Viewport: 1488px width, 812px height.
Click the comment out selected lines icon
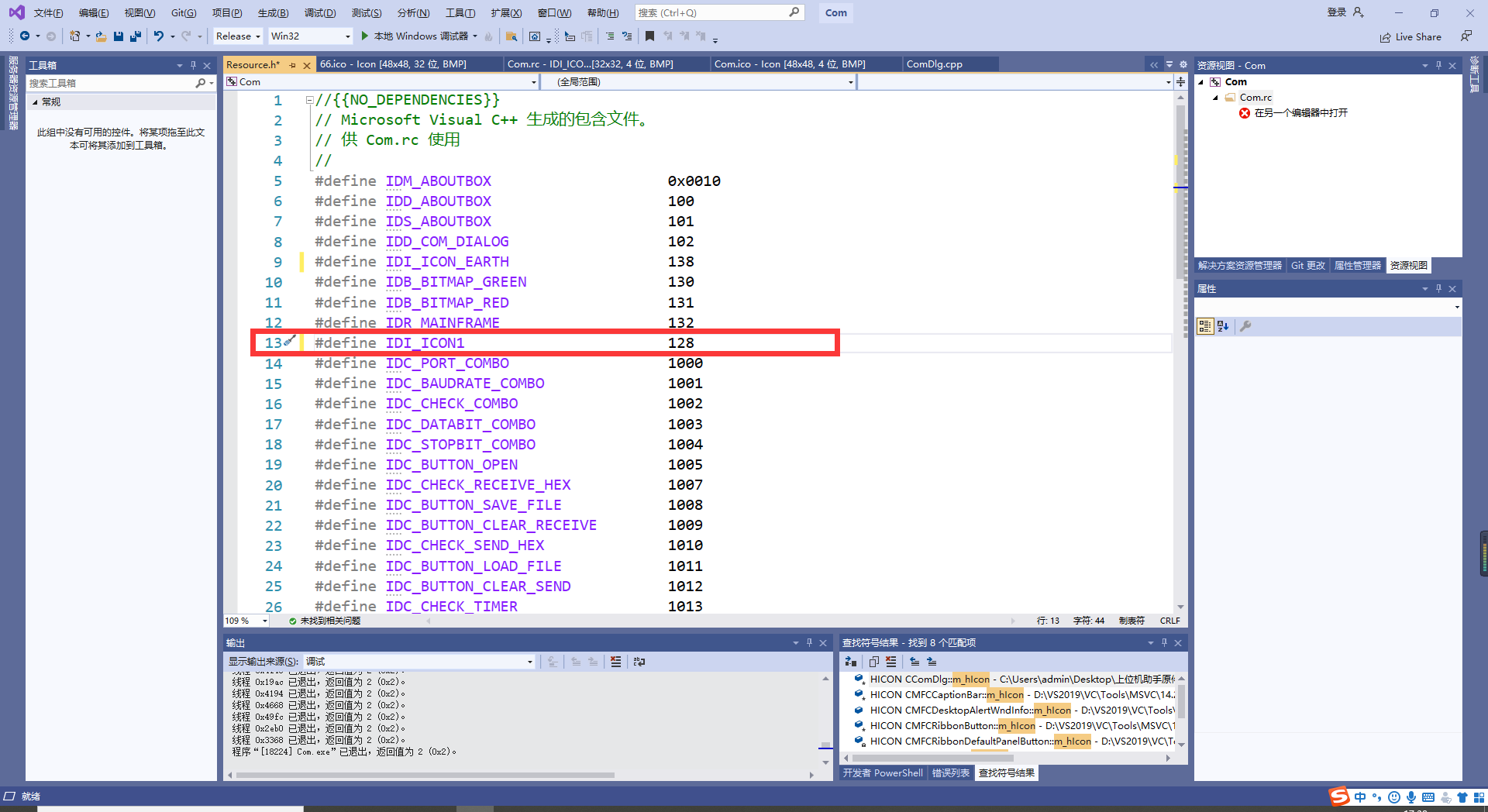click(610, 36)
